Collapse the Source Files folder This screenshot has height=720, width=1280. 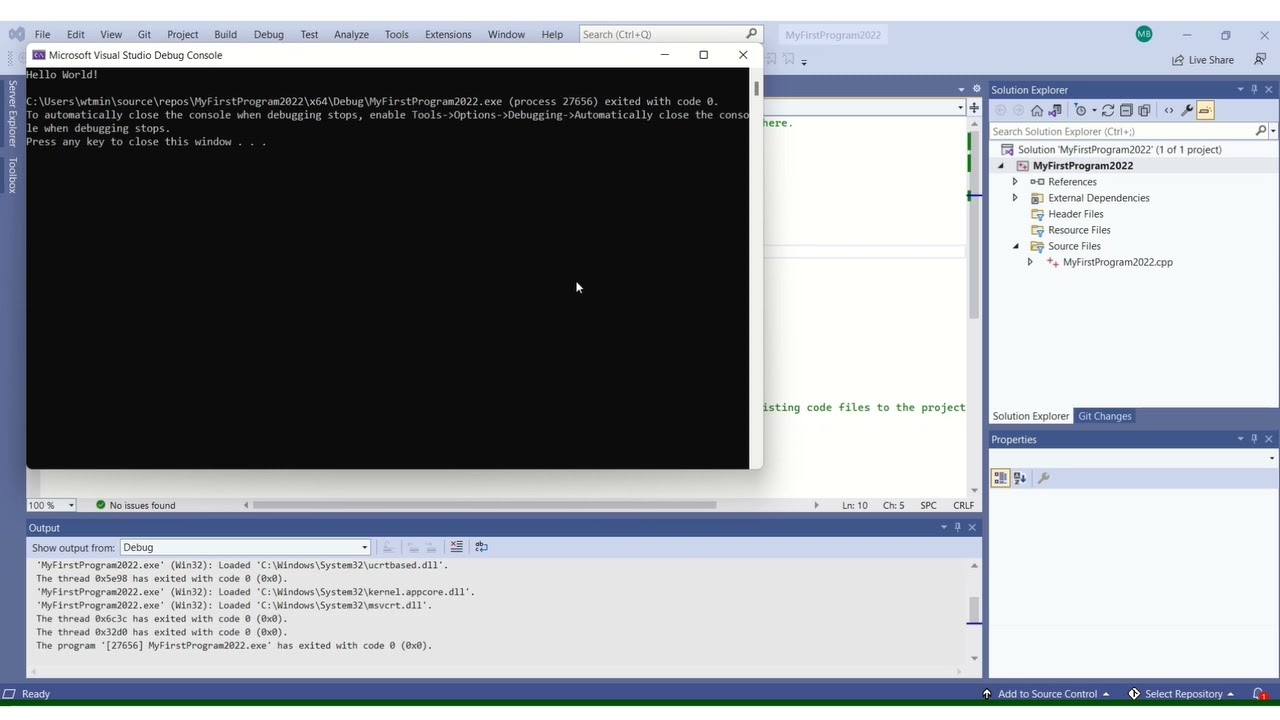pos(1015,246)
